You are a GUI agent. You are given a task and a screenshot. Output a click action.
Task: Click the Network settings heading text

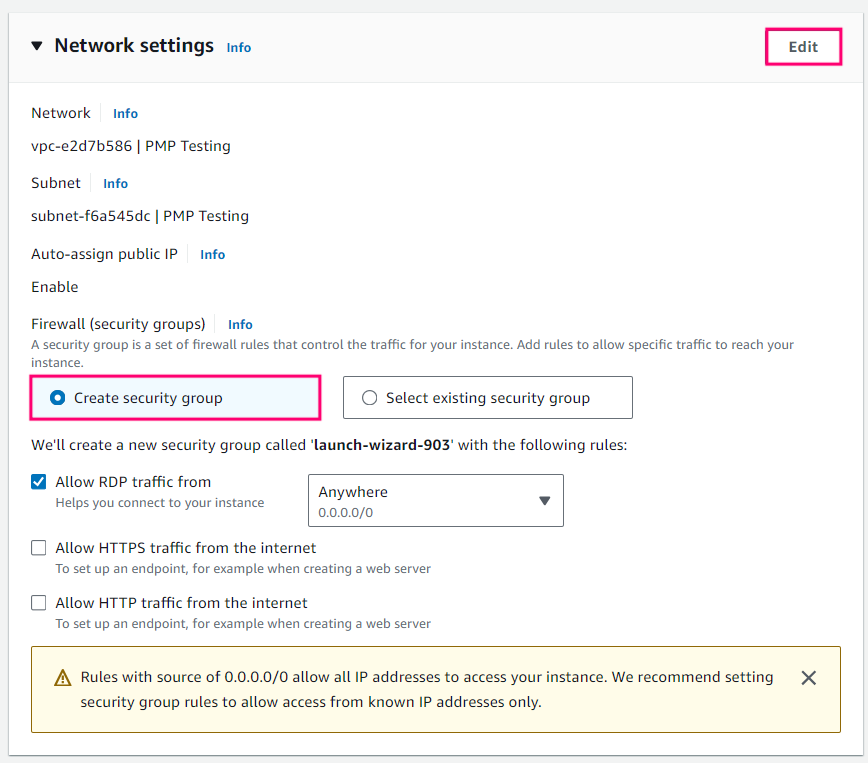(x=134, y=46)
